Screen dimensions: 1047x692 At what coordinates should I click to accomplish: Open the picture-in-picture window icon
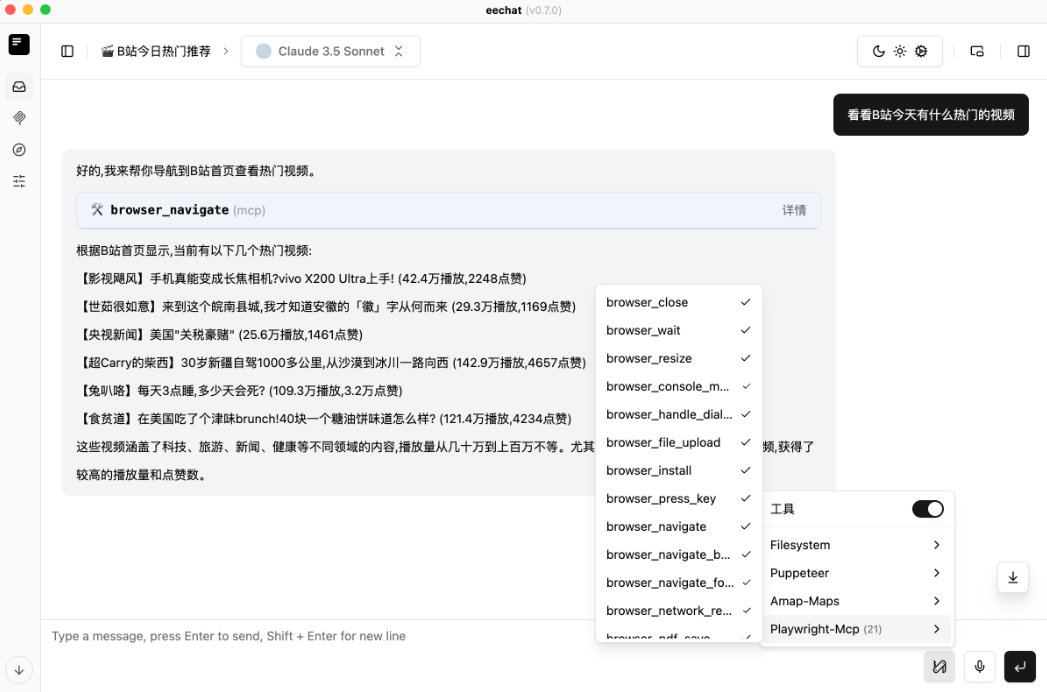977,51
